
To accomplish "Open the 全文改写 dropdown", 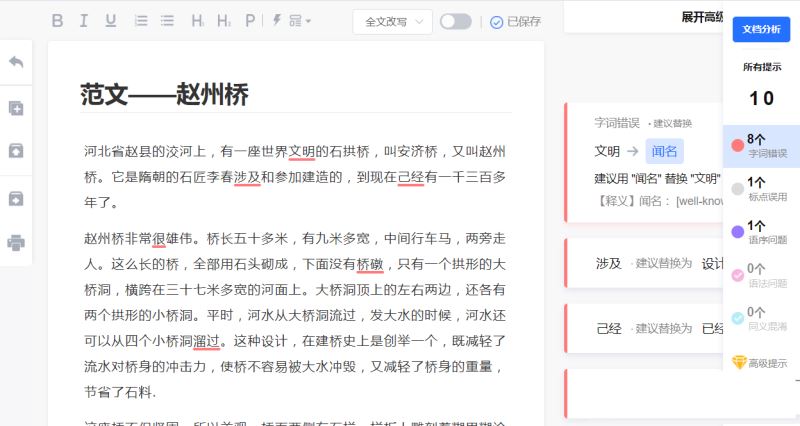I will click(x=392, y=21).
